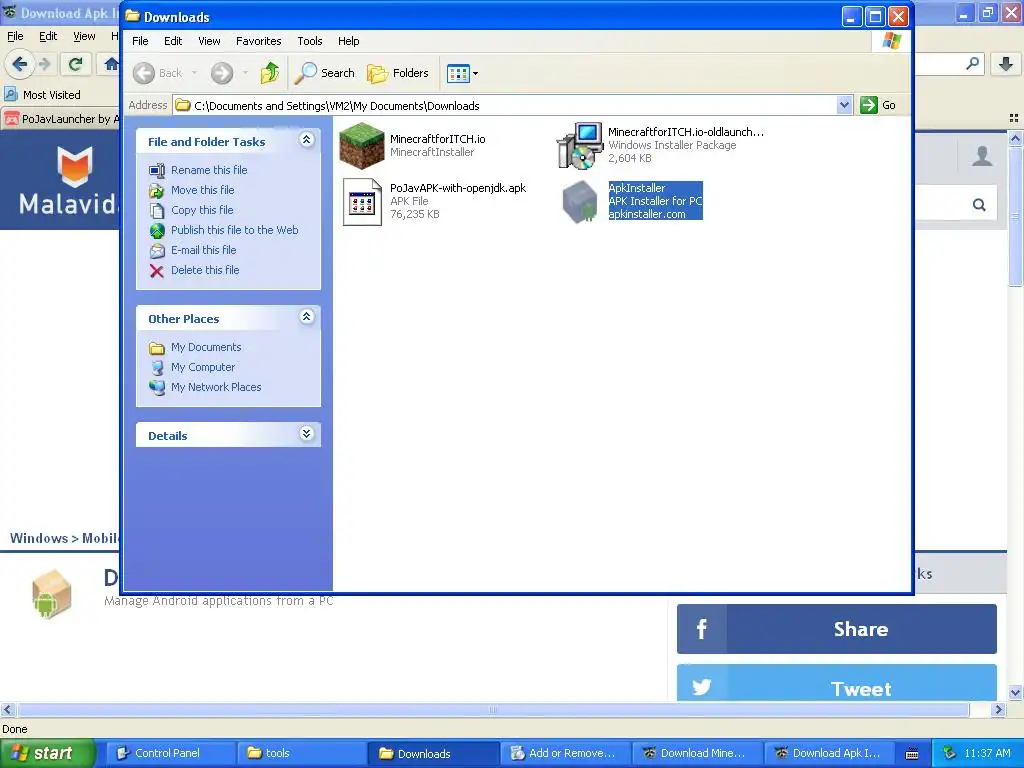Go up one folder level icon
The height and width of the screenshot is (768, 1024).
[269, 73]
